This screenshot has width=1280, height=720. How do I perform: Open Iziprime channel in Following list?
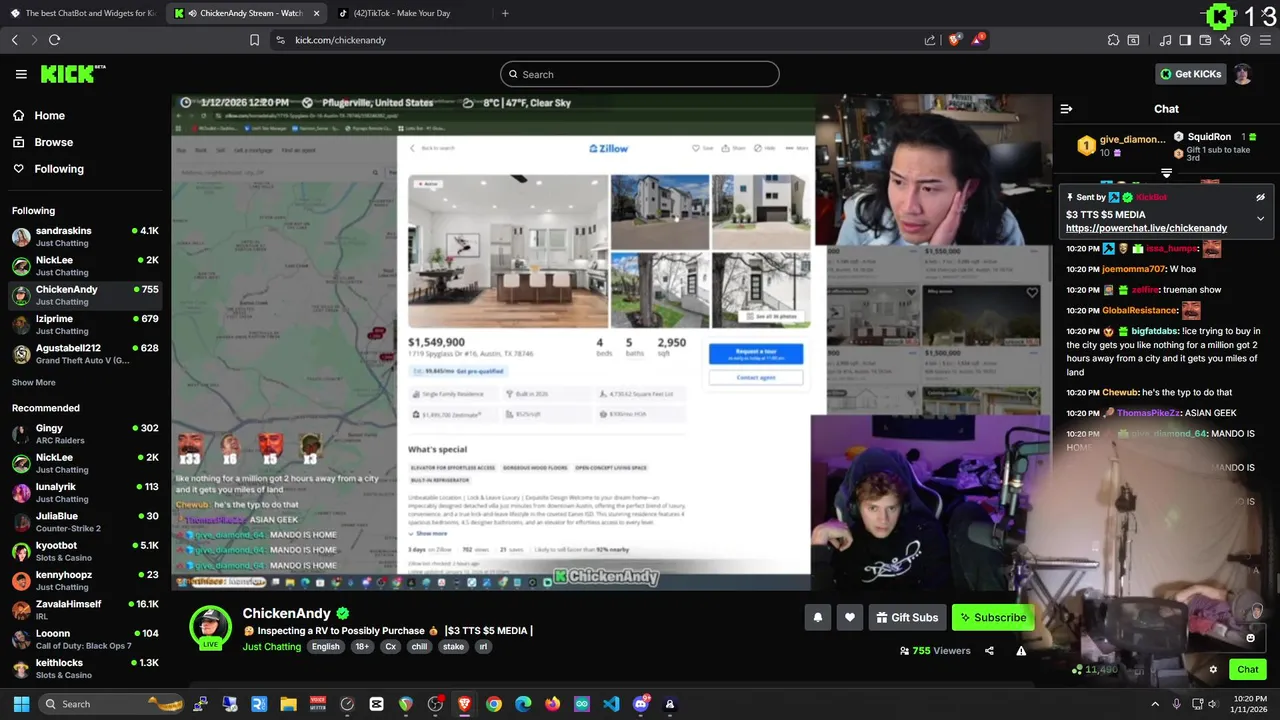coord(85,325)
